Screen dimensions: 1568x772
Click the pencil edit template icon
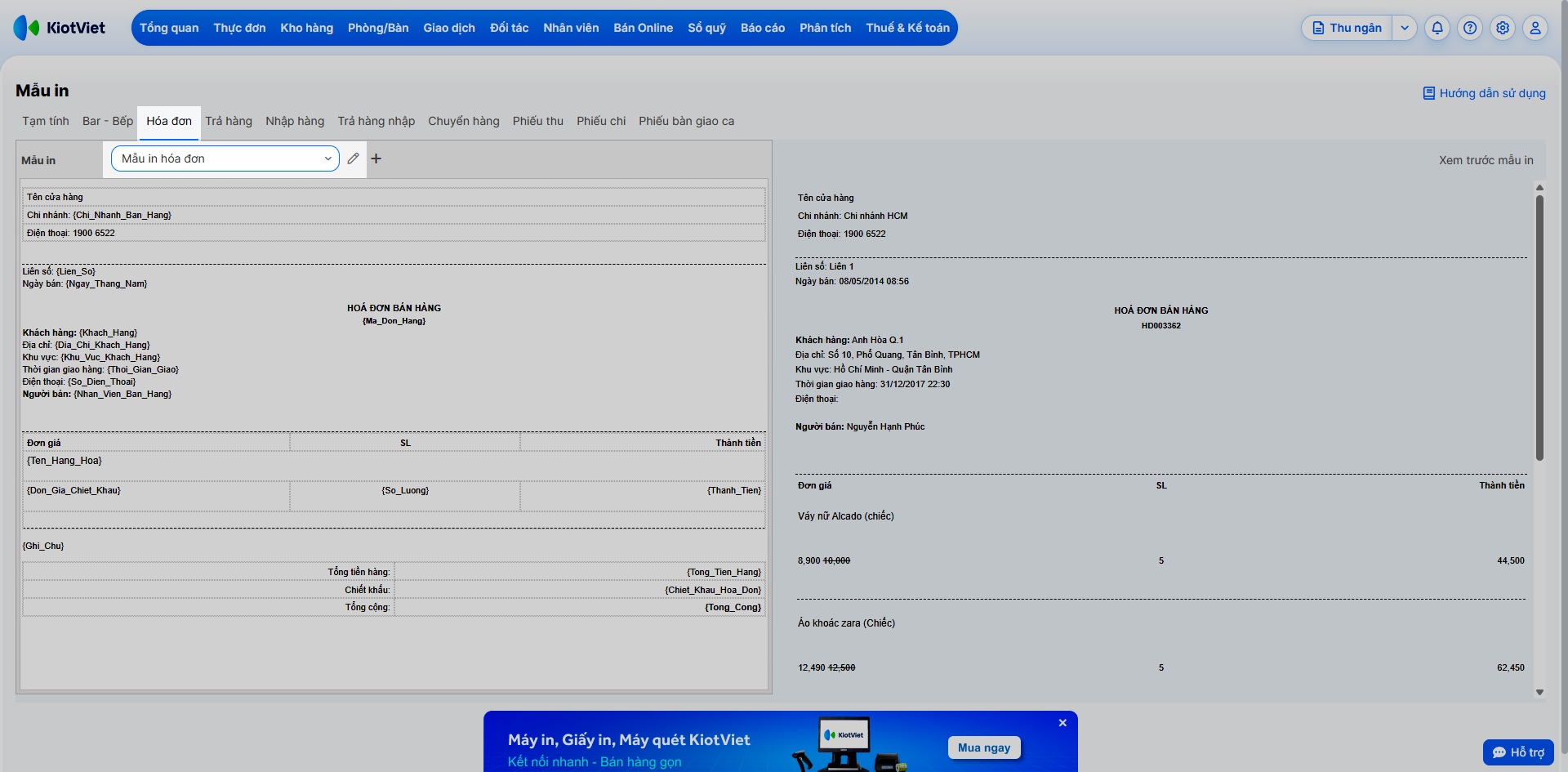(353, 158)
